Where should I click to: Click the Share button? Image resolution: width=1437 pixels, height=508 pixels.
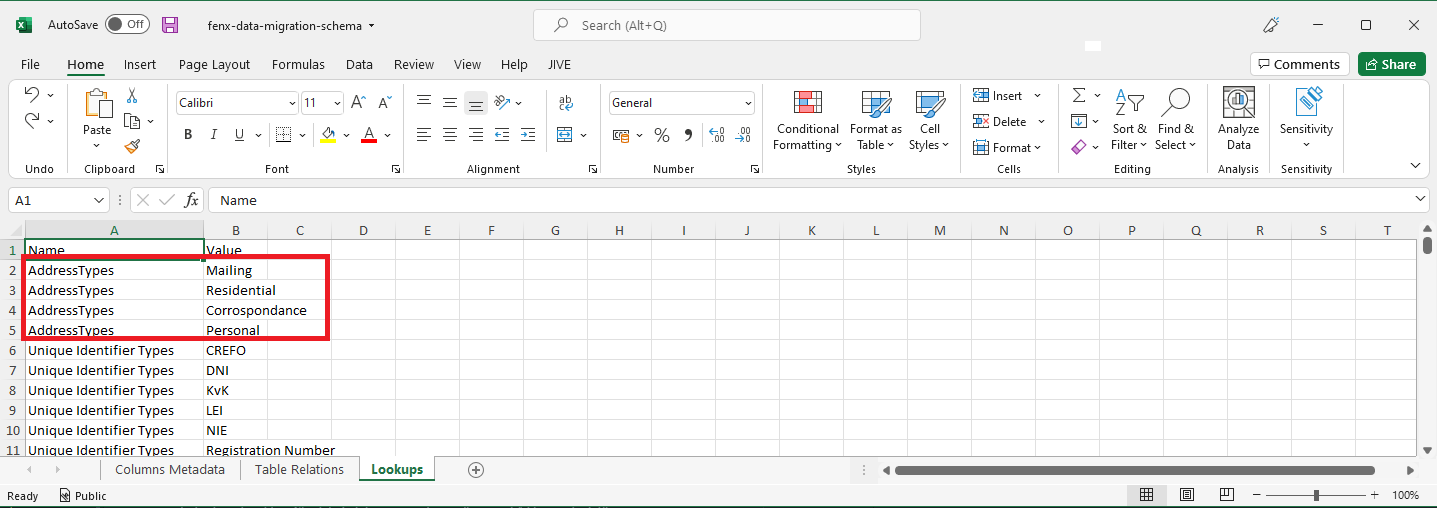pyautogui.click(x=1390, y=64)
